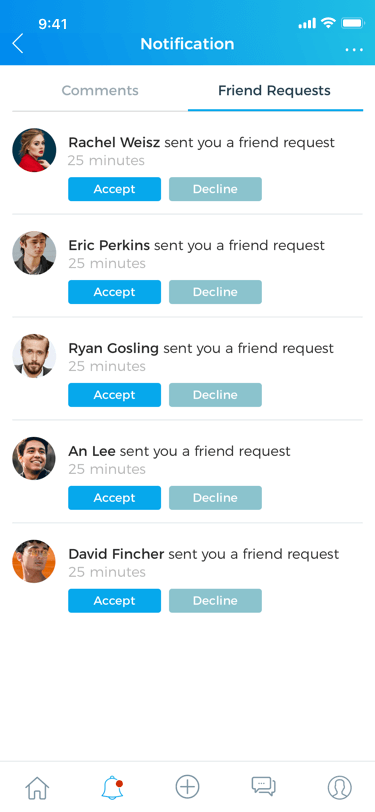Accept Eric Perkins' friend request
This screenshot has height=812, width=375.
[x=114, y=292]
